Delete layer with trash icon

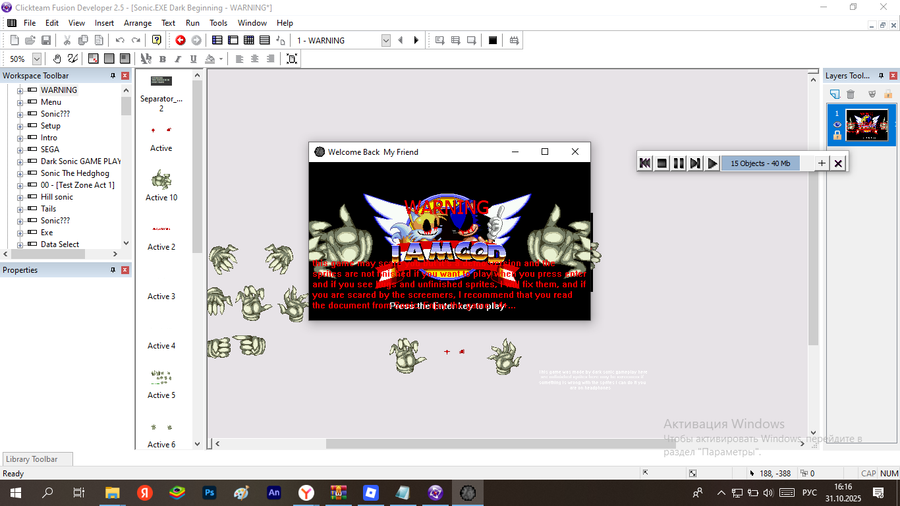[x=851, y=94]
